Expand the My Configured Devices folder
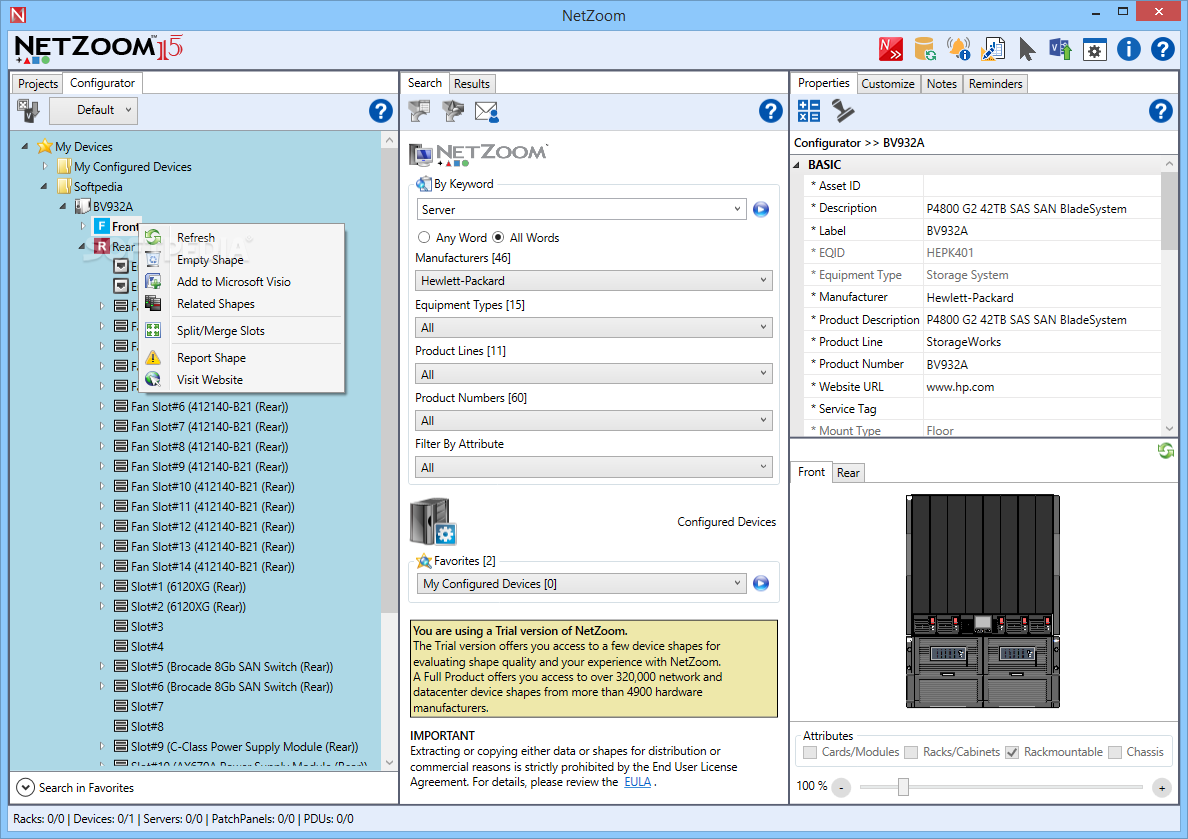This screenshot has height=839, width=1188. coord(45,166)
